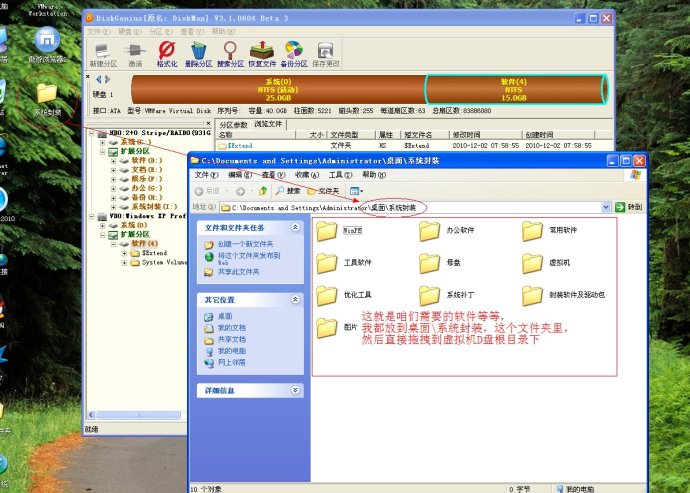
Task: Go to next disk with right arrow
Action: pos(107,79)
